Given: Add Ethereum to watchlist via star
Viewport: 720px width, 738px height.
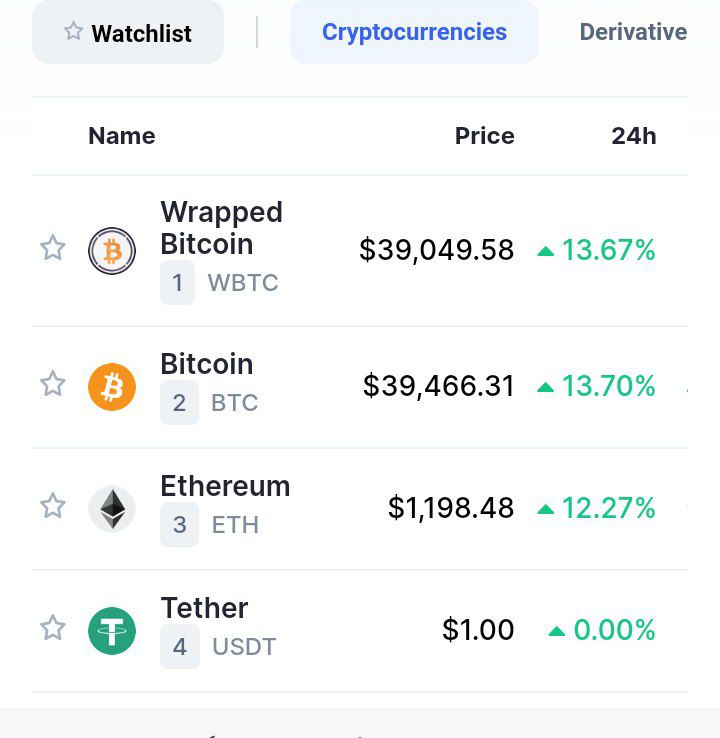Looking at the screenshot, I should (x=52, y=506).
